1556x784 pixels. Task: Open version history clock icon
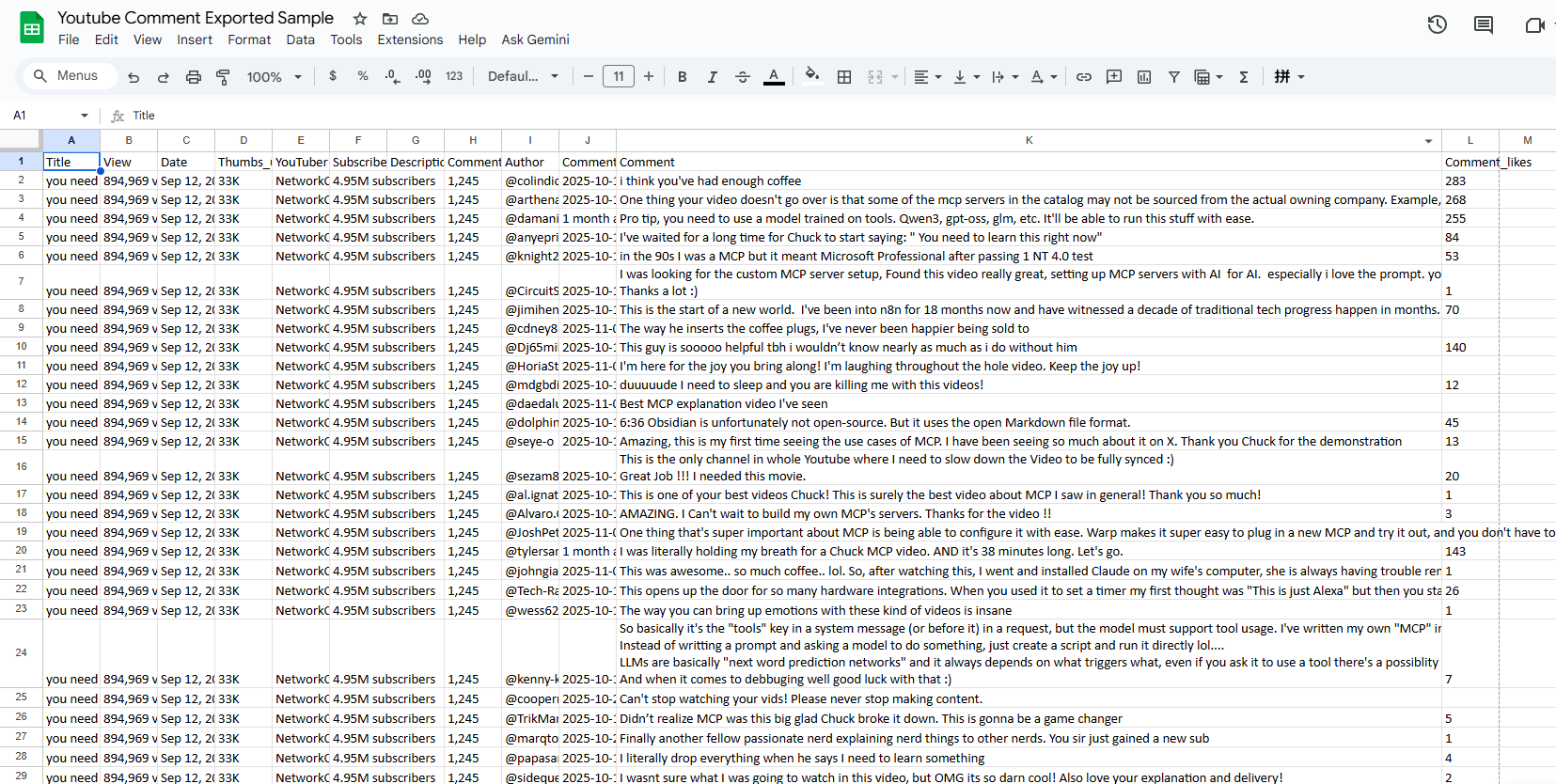1437,24
